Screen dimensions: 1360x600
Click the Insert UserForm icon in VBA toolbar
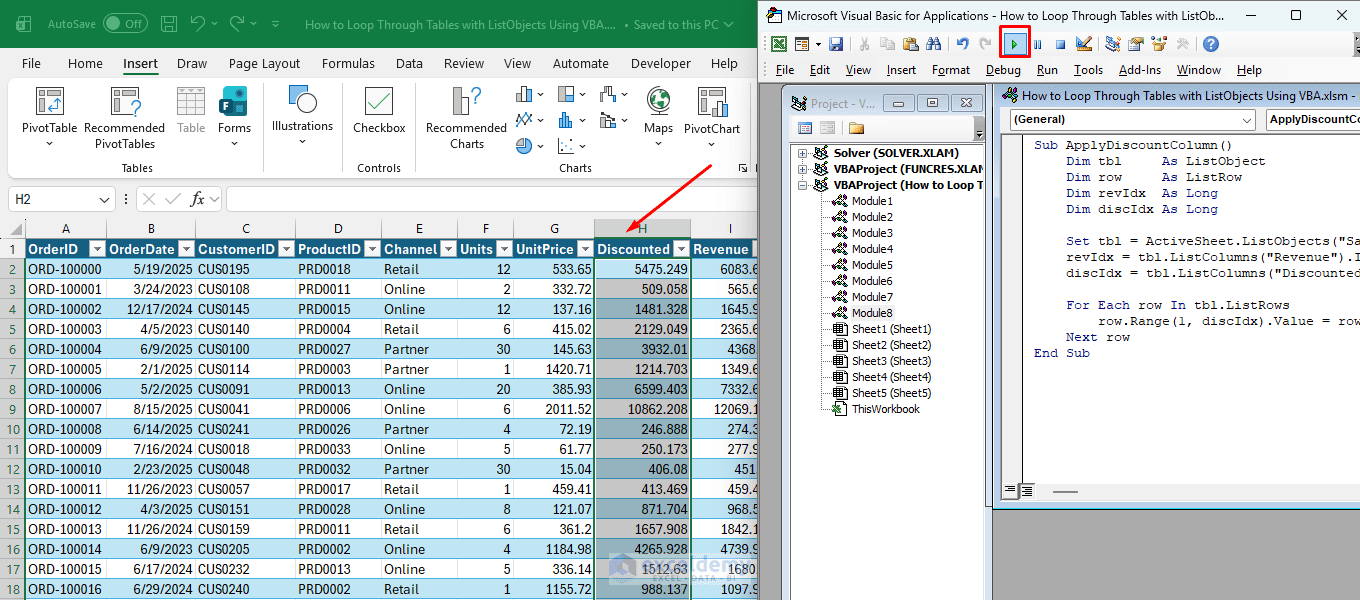coord(802,44)
